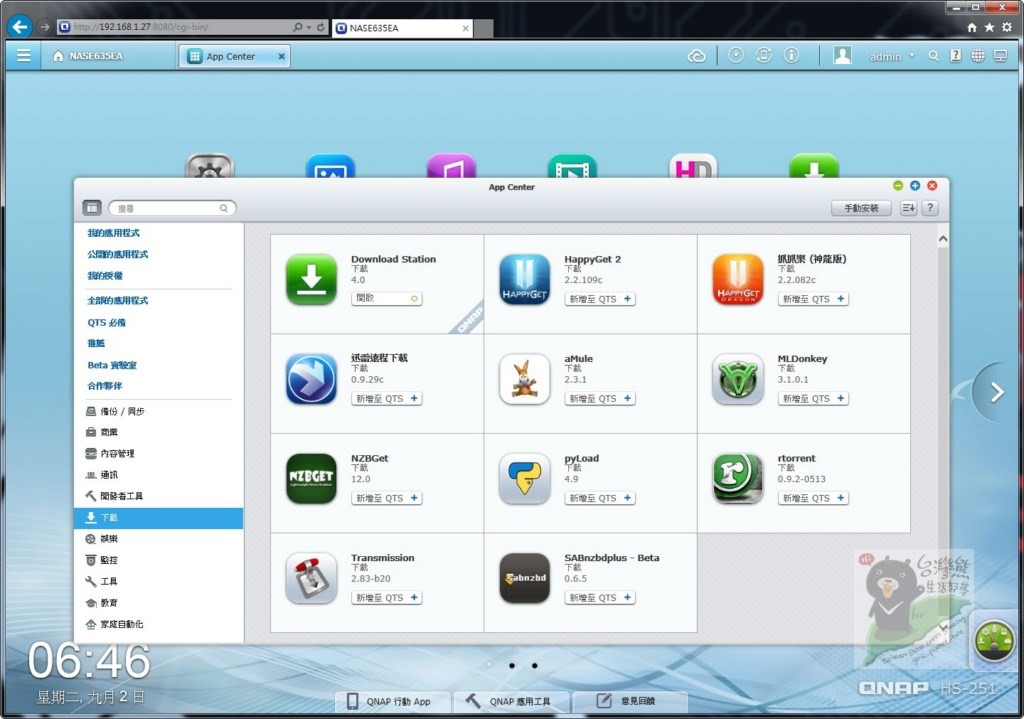Image resolution: width=1024 pixels, height=719 pixels.
Task: Select 我的應用程式 in the sidebar
Action: point(114,233)
